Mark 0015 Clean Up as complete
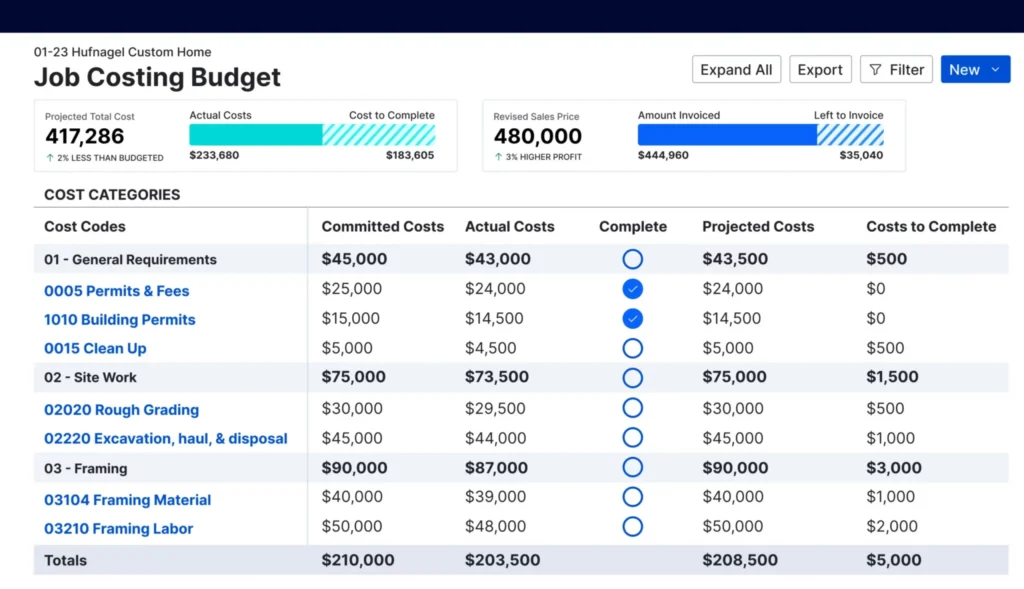 click(632, 348)
